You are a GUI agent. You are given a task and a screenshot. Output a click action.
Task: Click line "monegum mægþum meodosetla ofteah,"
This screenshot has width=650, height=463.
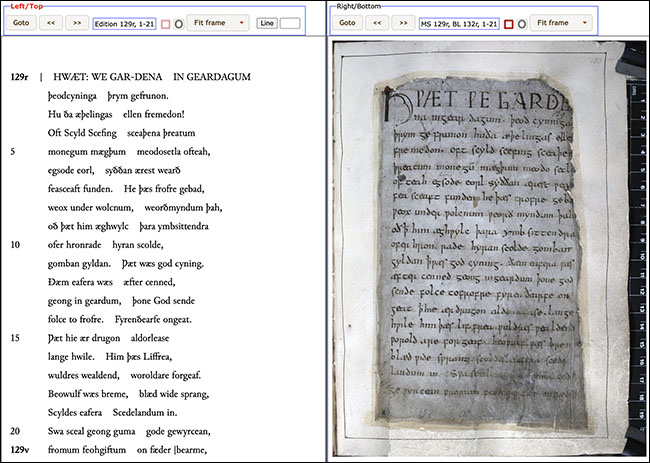tap(129, 152)
